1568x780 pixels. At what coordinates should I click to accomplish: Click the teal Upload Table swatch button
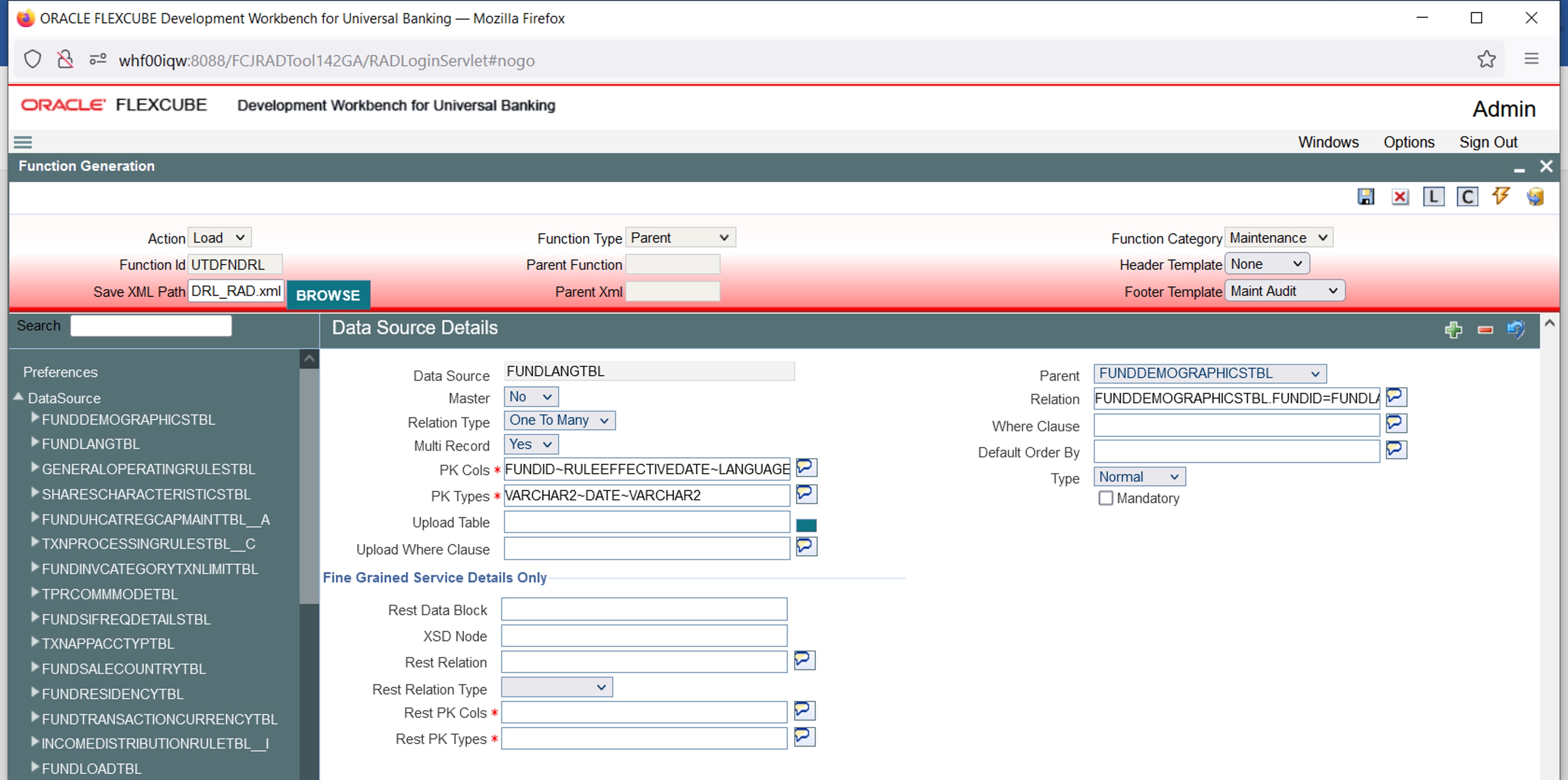(x=806, y=525)
